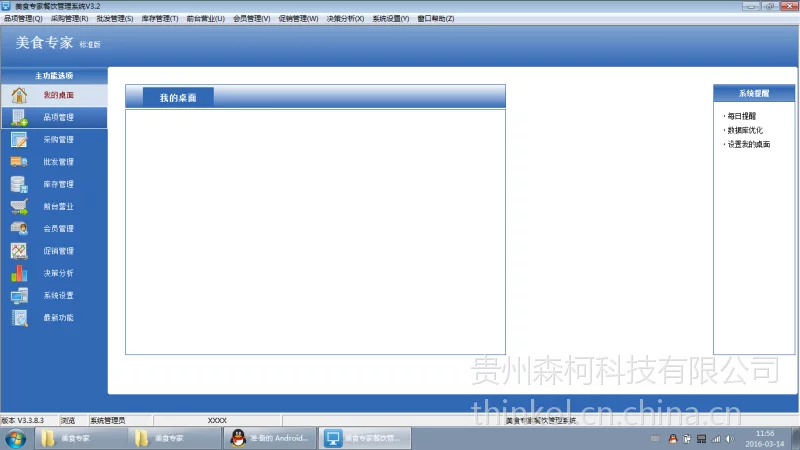Open the 会员管理 member card icon

pyautogui.click(x=19, y=229)
